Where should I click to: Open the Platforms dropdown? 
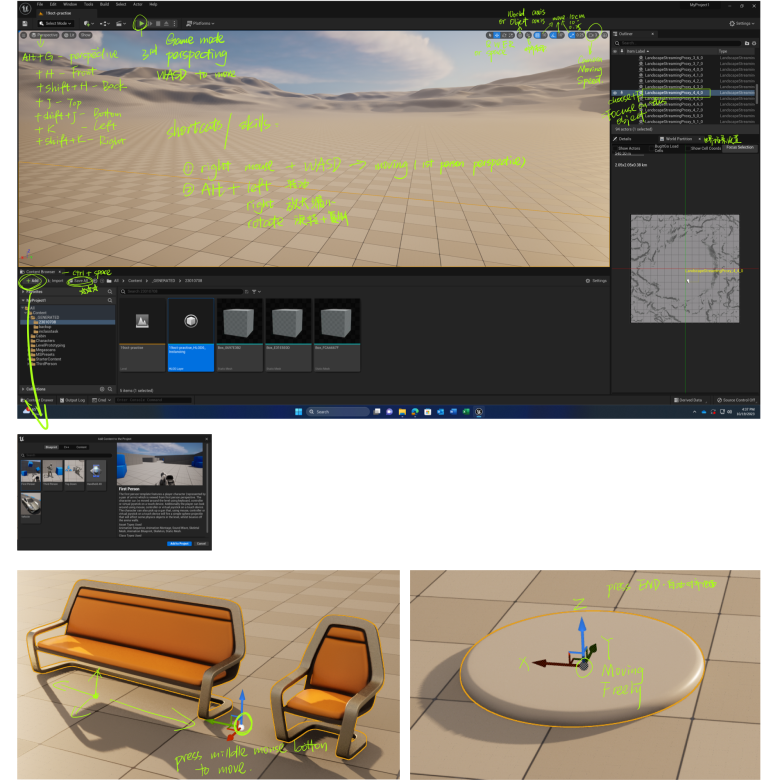click(x=200, y=23)
